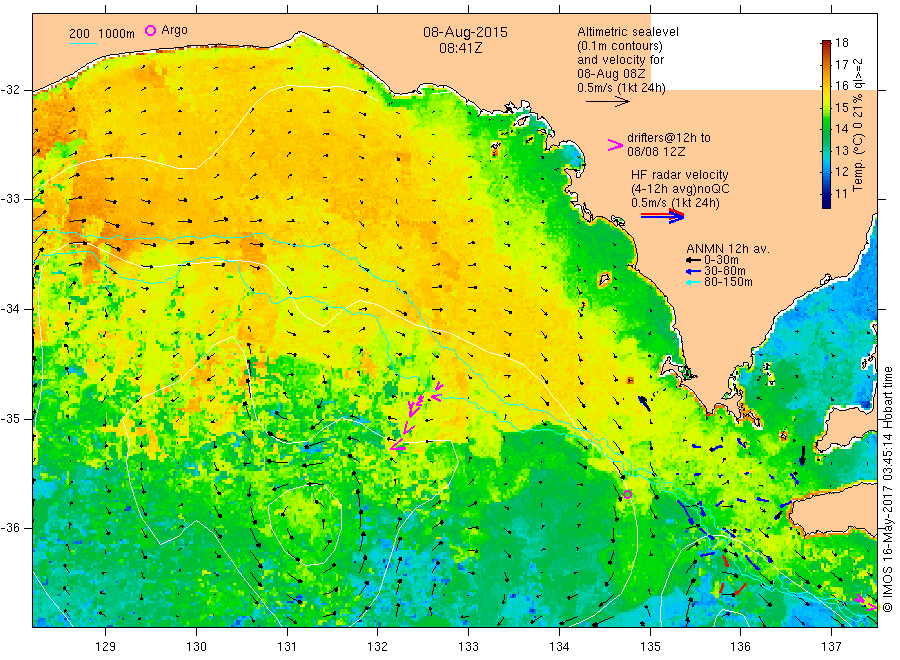
Task: Click the closed eddy contour near 131E 36S
Action: tap(305, 525)
